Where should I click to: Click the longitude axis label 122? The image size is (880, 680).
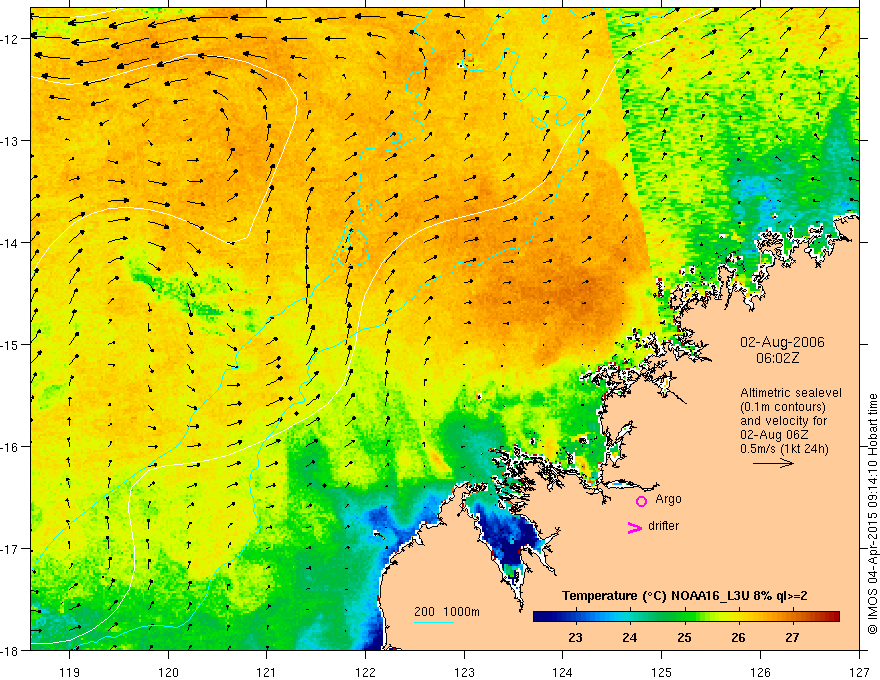click(x=365, y=672)
